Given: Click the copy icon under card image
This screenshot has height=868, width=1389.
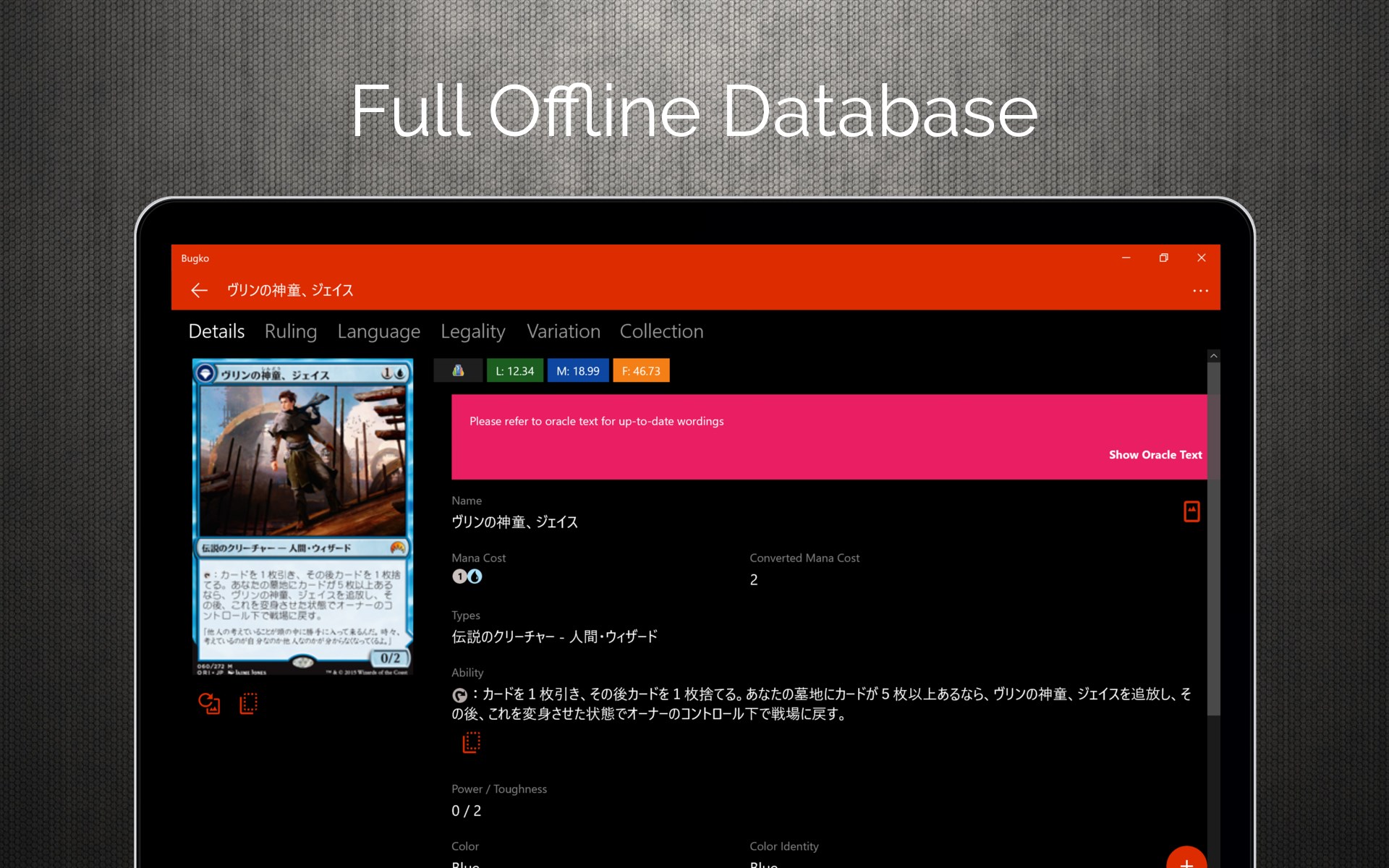Looking at the screenshot, I should (248, 703).
